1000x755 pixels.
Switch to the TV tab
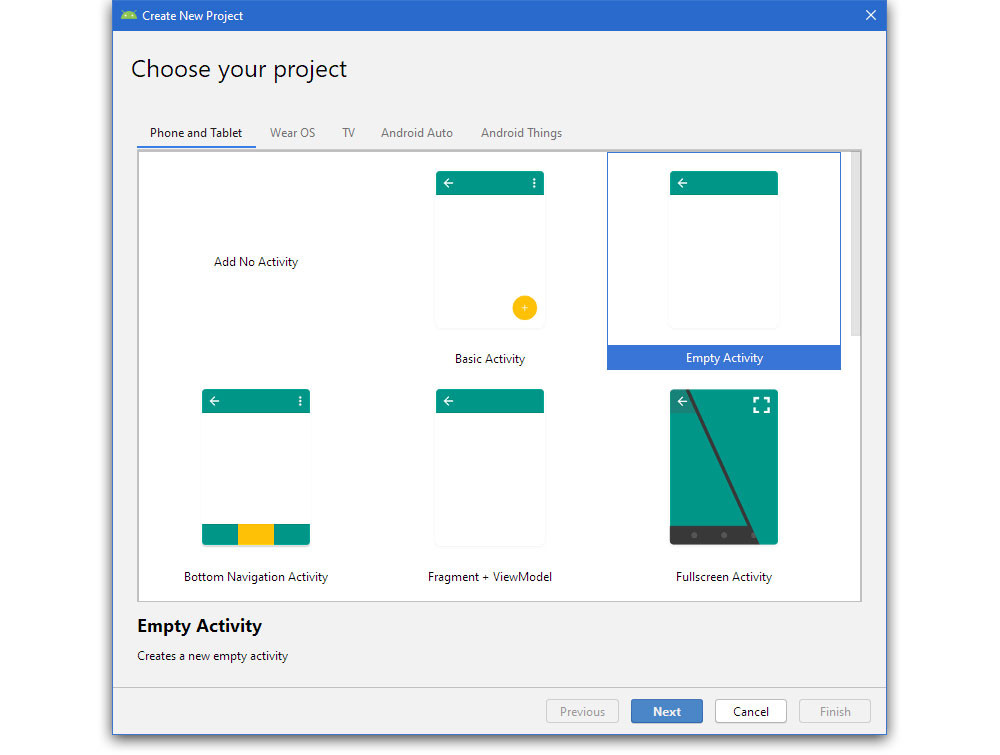[348, 132]
